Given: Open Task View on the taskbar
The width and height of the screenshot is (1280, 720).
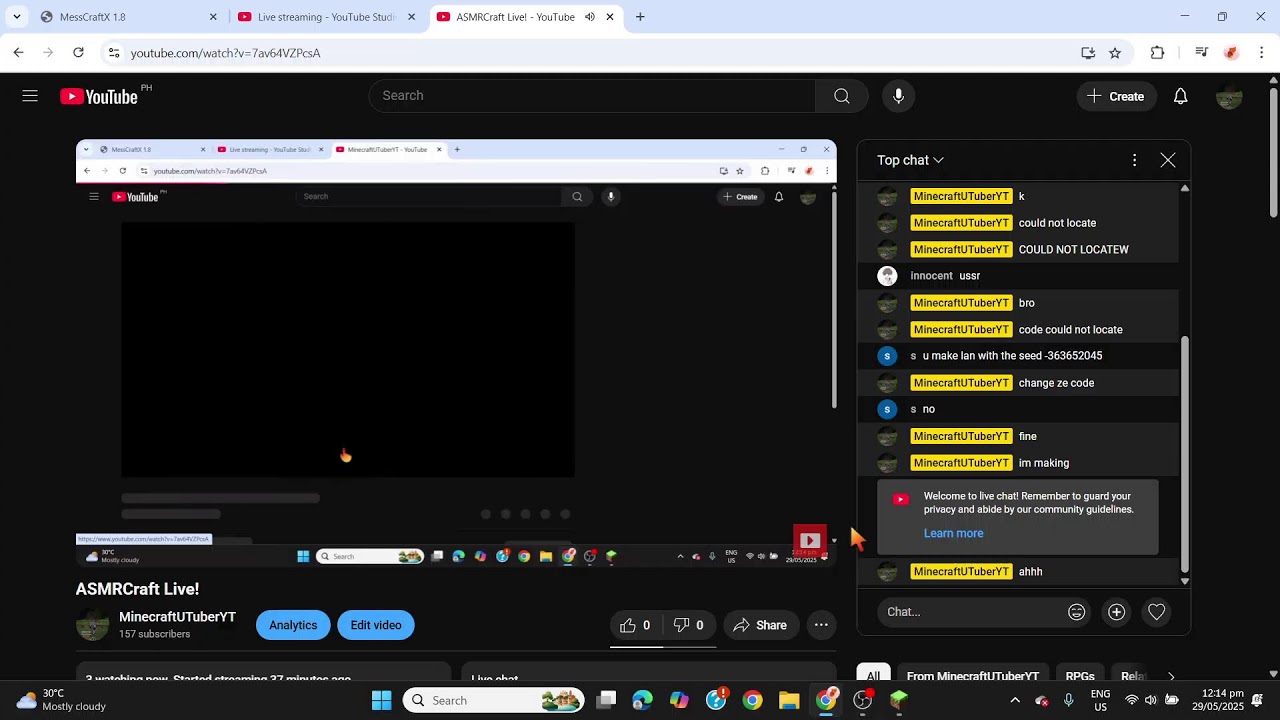Looking at the screenshot, I should point(606,701).
